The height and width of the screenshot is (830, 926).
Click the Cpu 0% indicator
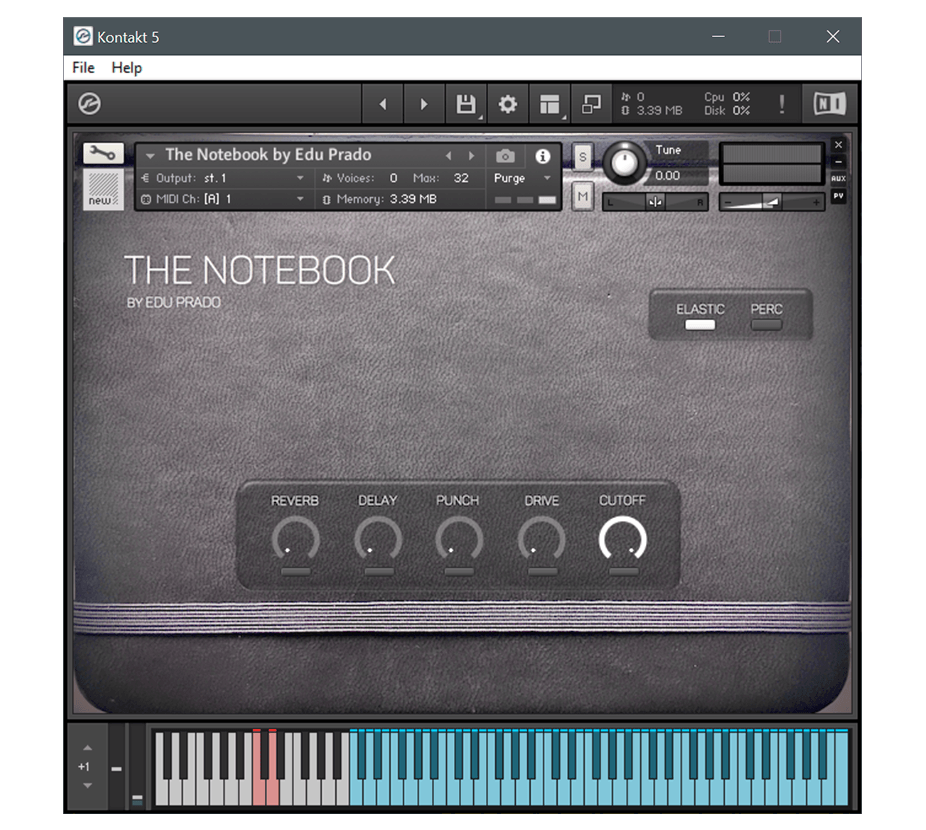[727, 97]
